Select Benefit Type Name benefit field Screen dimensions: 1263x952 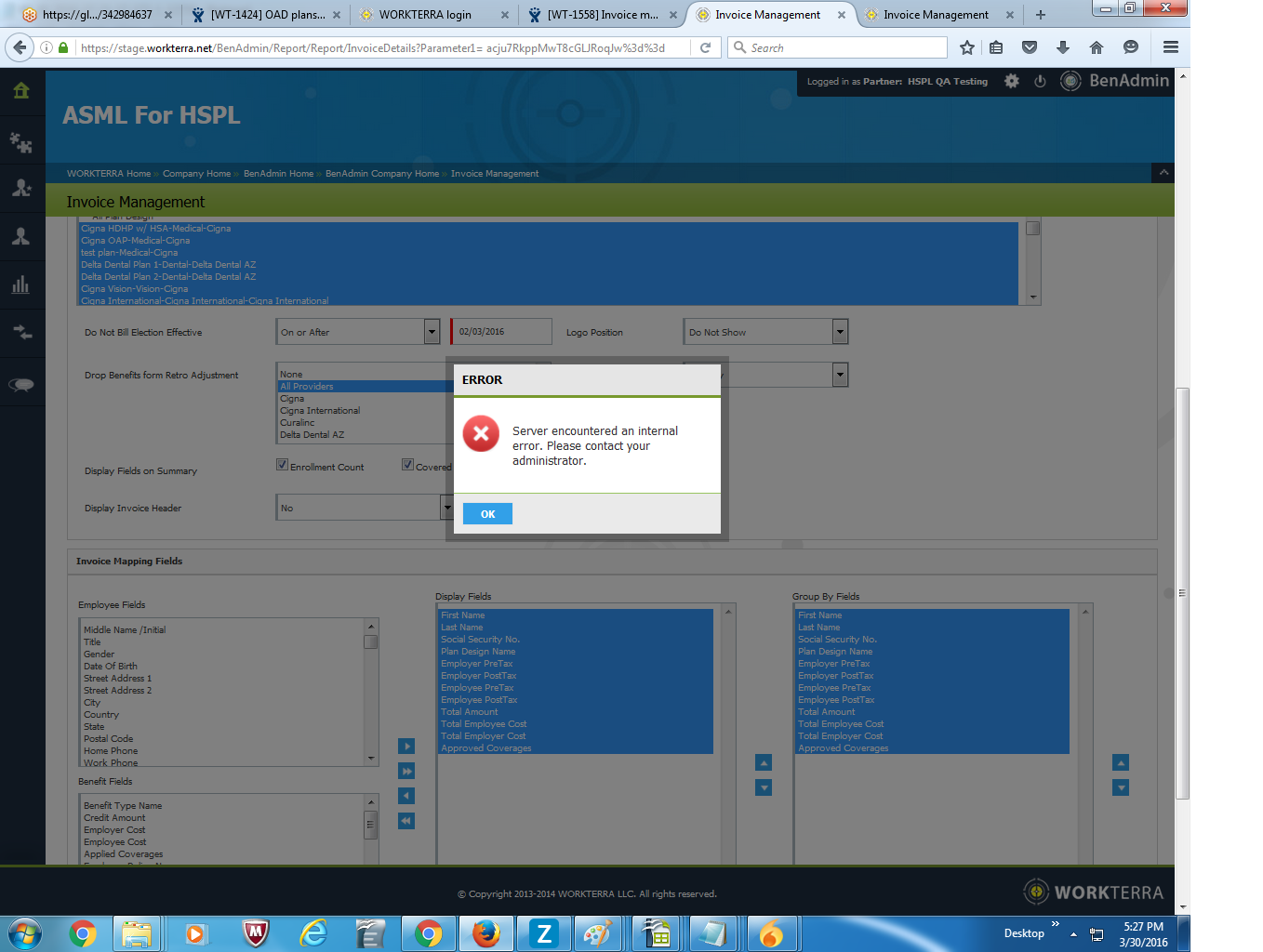(123, 806)
